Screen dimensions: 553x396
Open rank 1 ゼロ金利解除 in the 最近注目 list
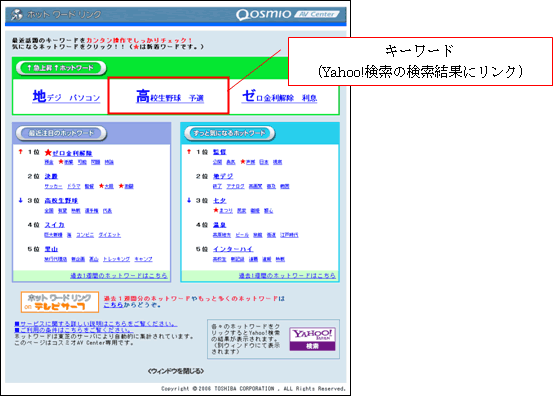[72, 153]
